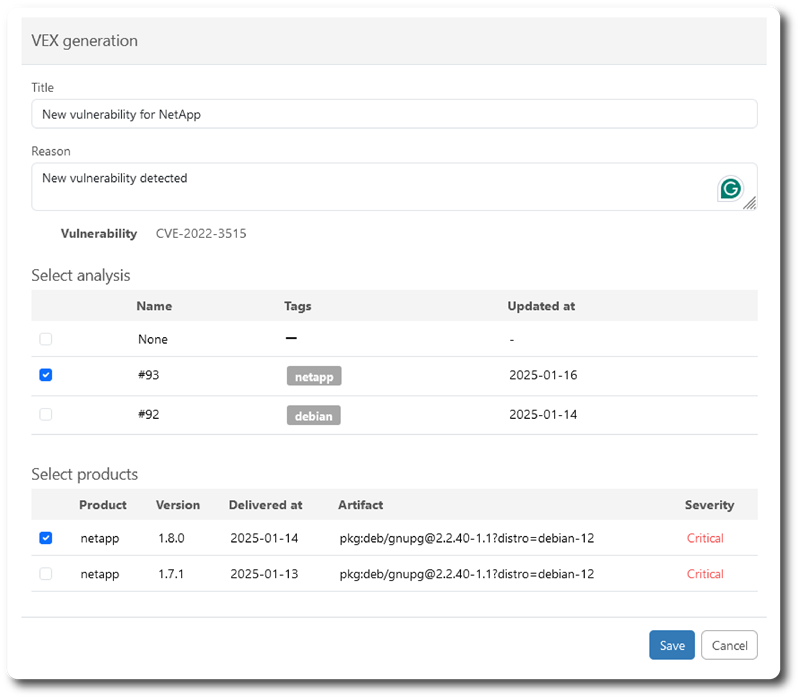Click the Name column header
This screenshot has width=800, height=699.
pos(154,306)
